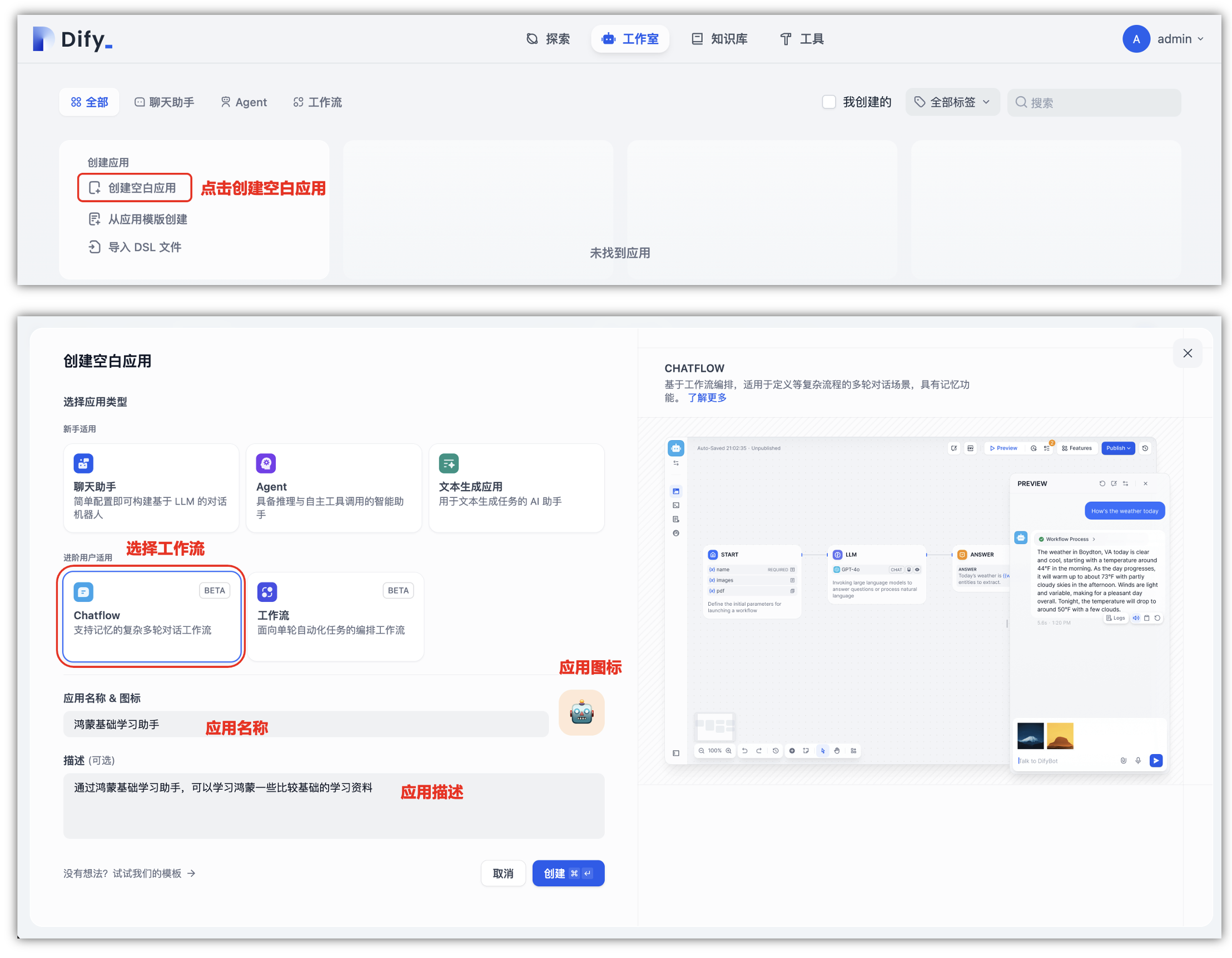
Task: Click the START node in preview
Action: click(752, 582)
